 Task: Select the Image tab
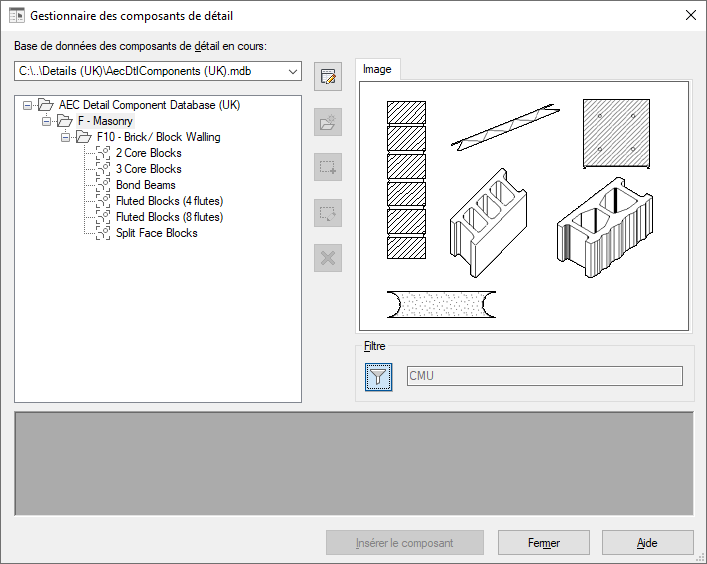(377, 69)
